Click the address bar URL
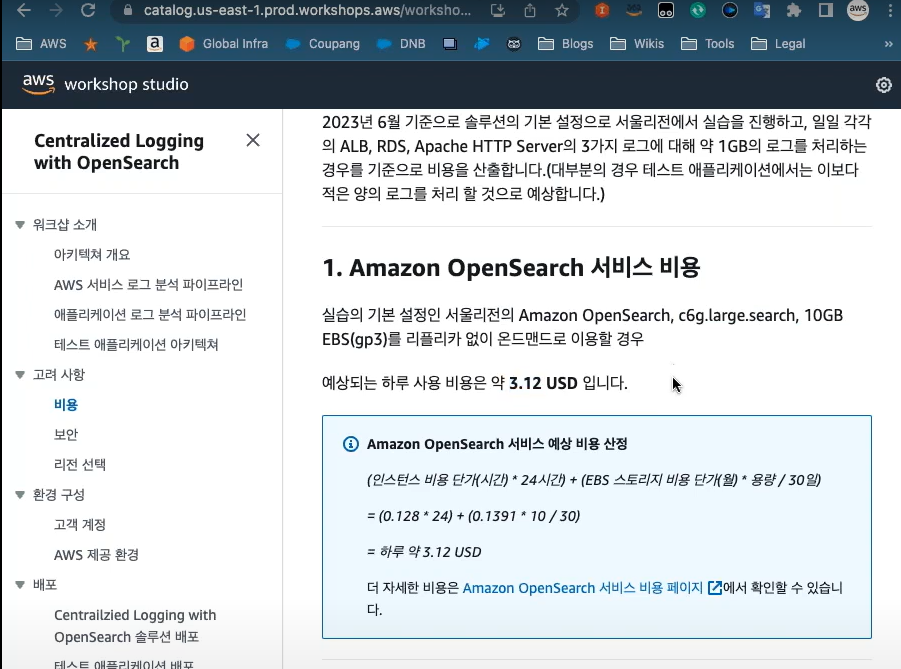Viewport: 901px width, 669px height. pyautogui.click(x=307, y=10)
